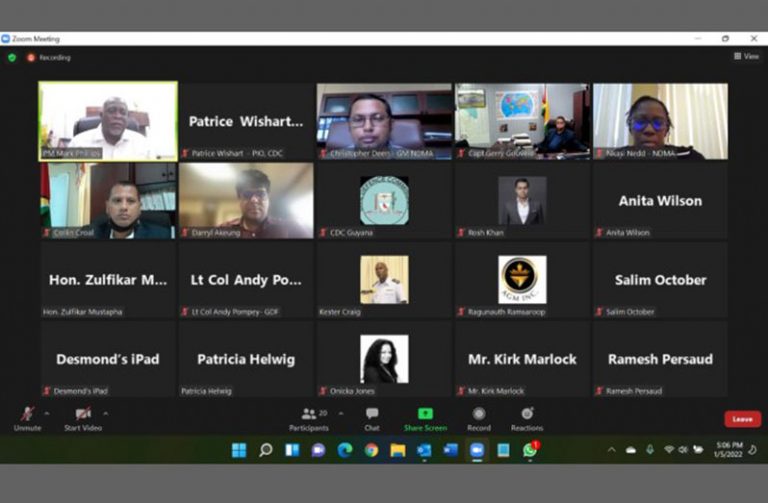Select Capt Gerry Gouveia video tile
Viewport: 768px width, 503px height.
[x=522, y=121]
